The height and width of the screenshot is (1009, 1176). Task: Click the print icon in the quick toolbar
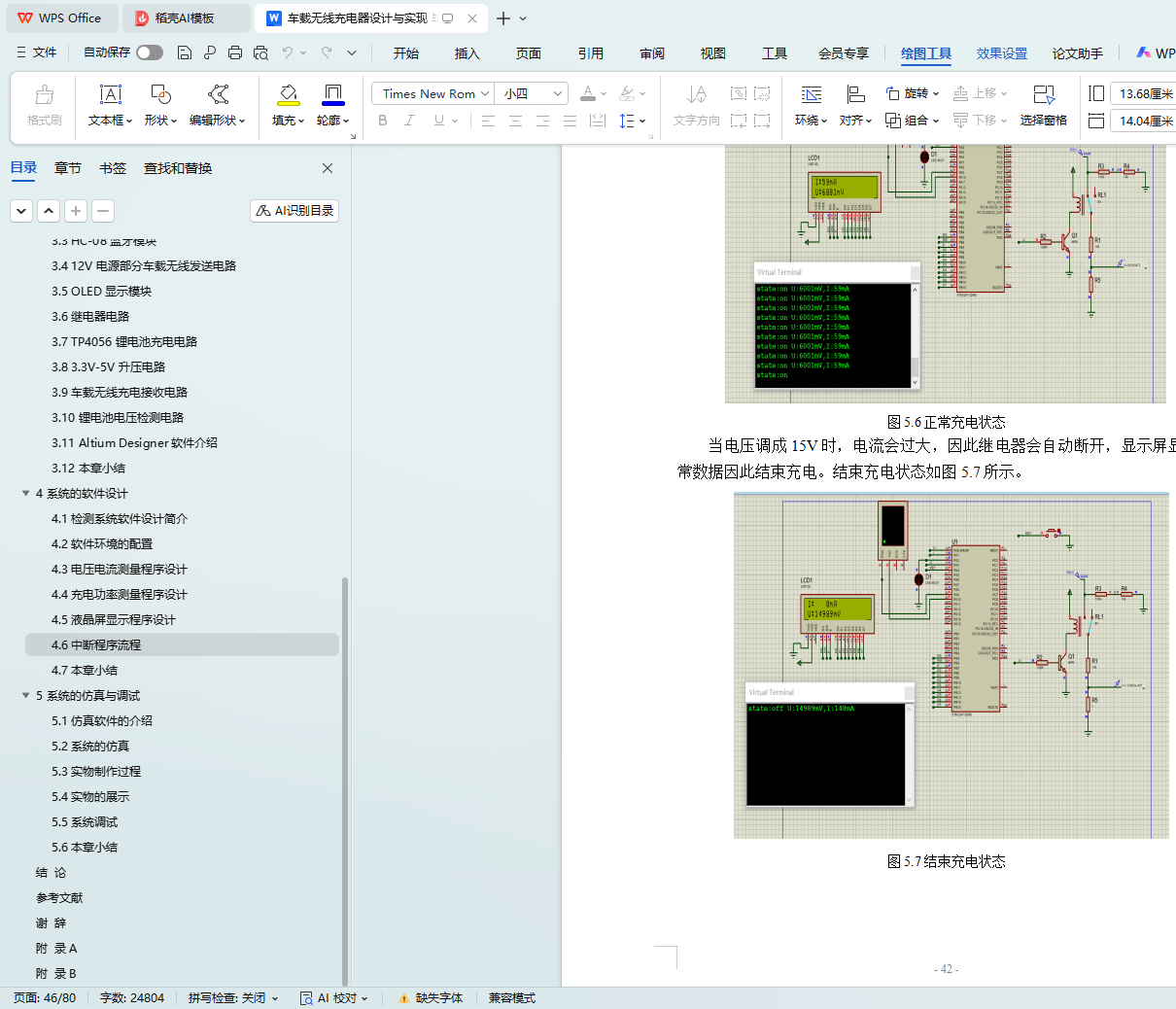[235, 52]
